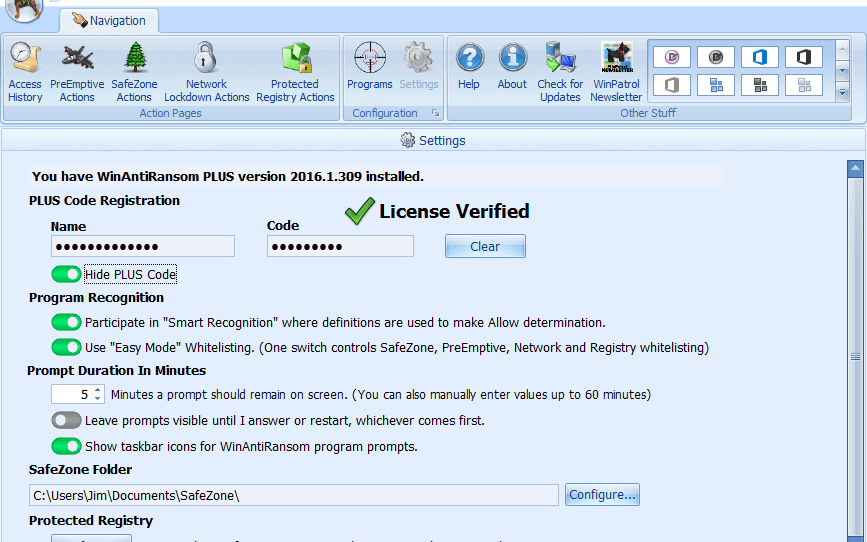Click into the registration Code field

pyautogui.click(x=340, y=246)
